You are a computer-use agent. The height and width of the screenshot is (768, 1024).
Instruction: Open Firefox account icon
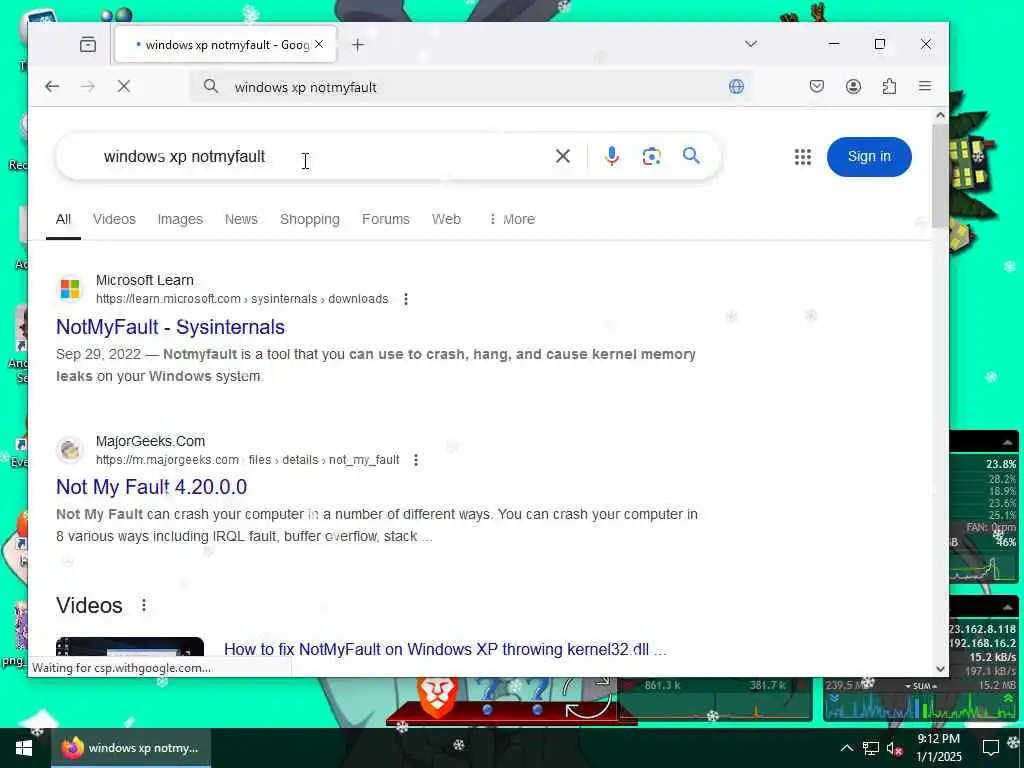[853, 86]
